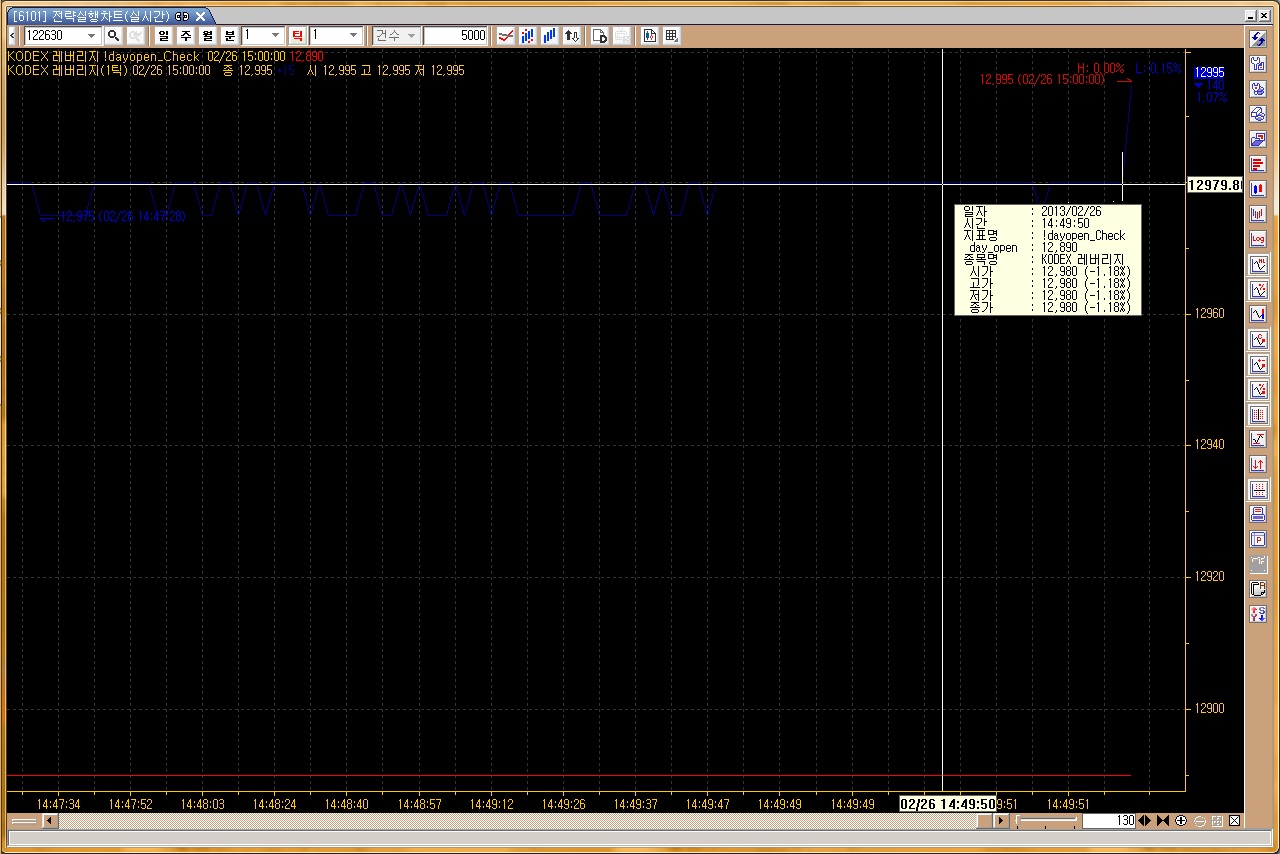Screen dimensions: 1280x854
Task: Open the grid table icon in top toolbar
Action: pos(672,36)
